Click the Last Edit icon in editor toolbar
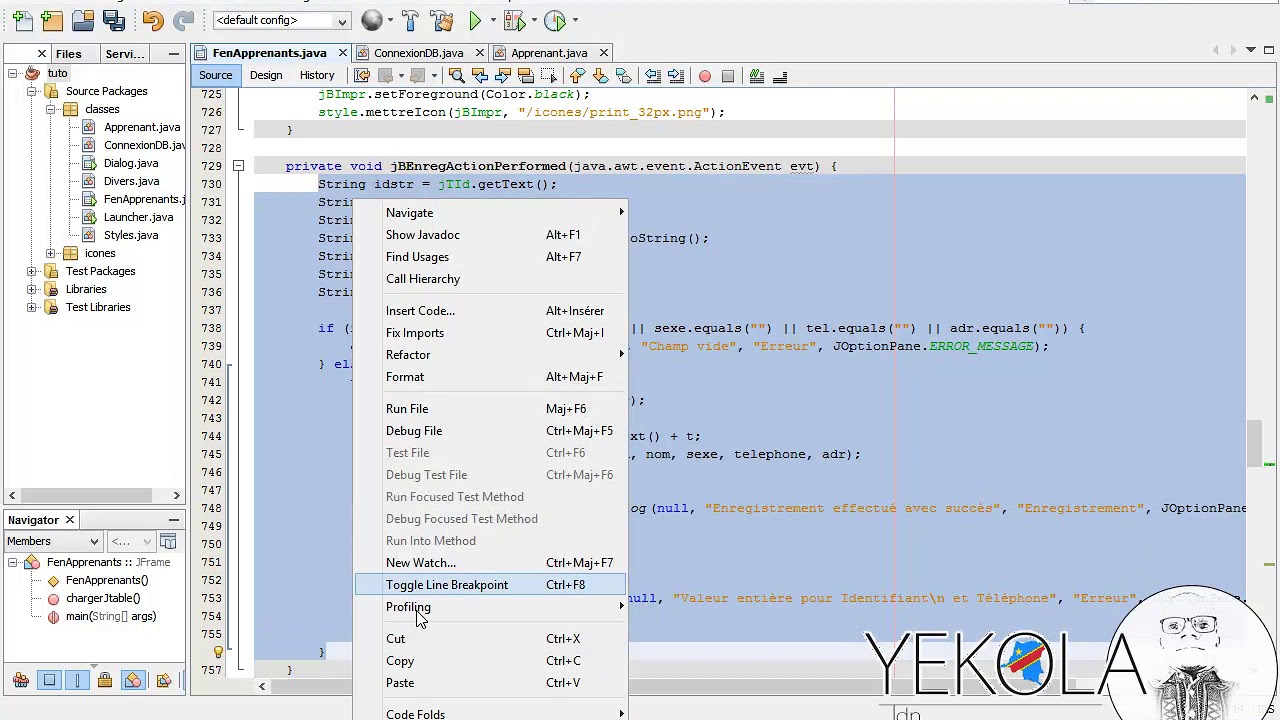This screenshot has width=1280, height=720. (362, 75)
